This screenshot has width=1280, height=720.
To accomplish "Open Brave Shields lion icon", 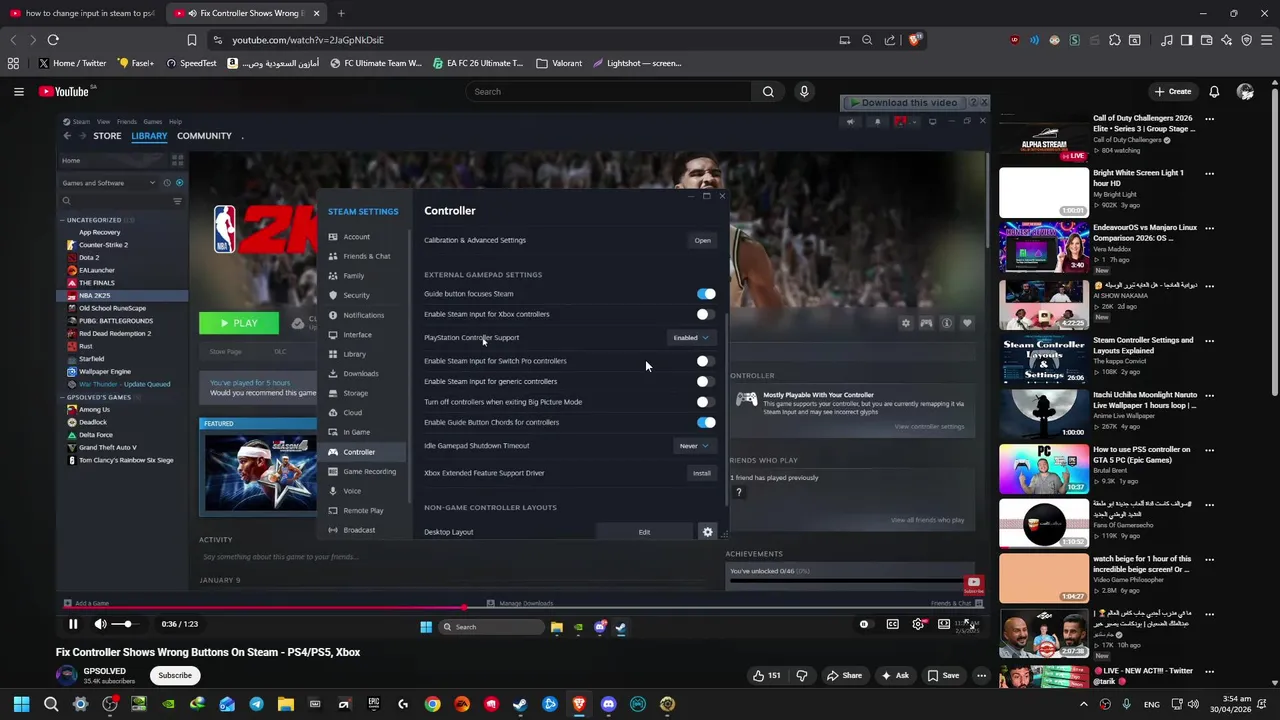I will click(915, 40).
